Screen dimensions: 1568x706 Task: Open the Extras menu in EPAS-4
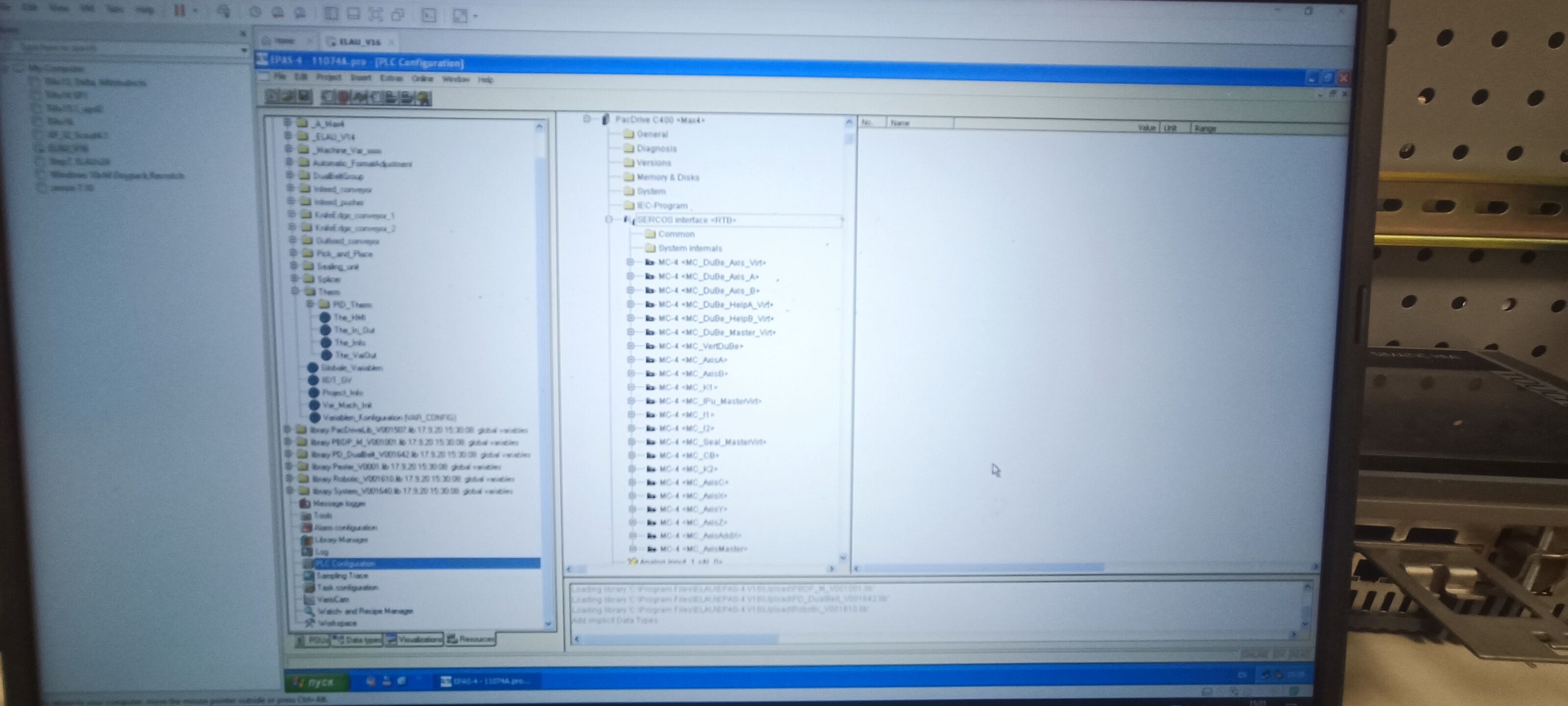point(392,78)
